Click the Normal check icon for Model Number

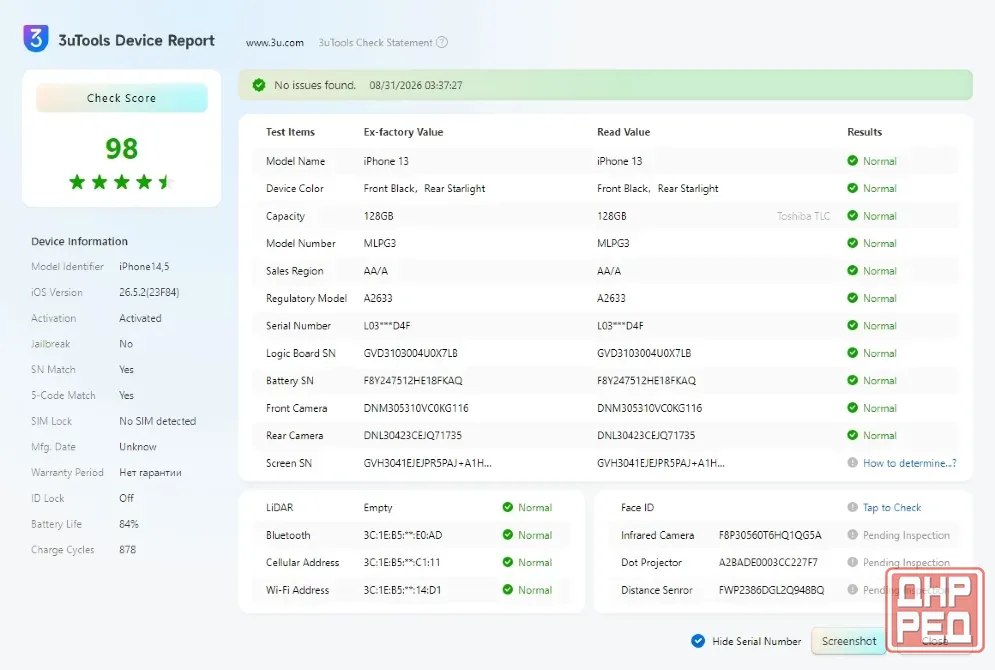pyautogui.click(x=852, y=243)
